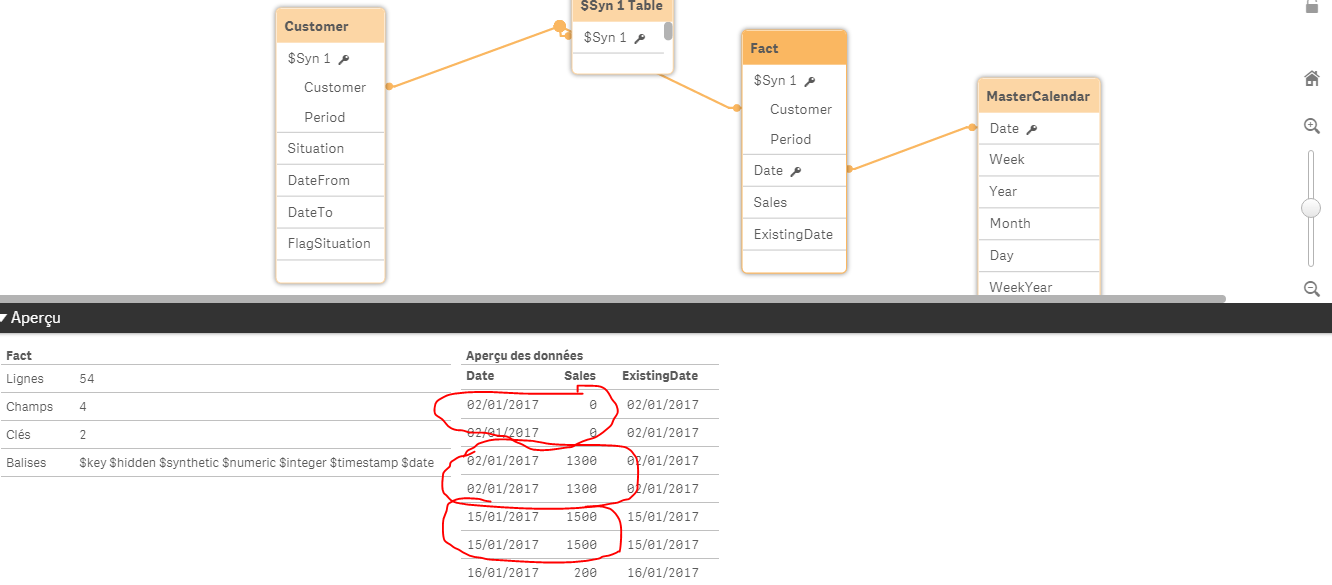Select the Customer table header

pos(330,25)
